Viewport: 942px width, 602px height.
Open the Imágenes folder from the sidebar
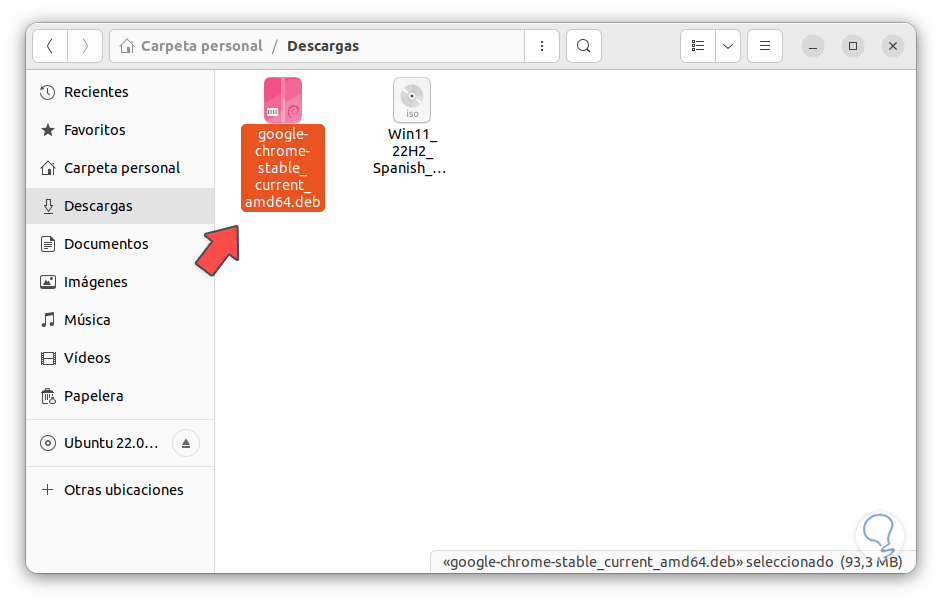[95, 281]
